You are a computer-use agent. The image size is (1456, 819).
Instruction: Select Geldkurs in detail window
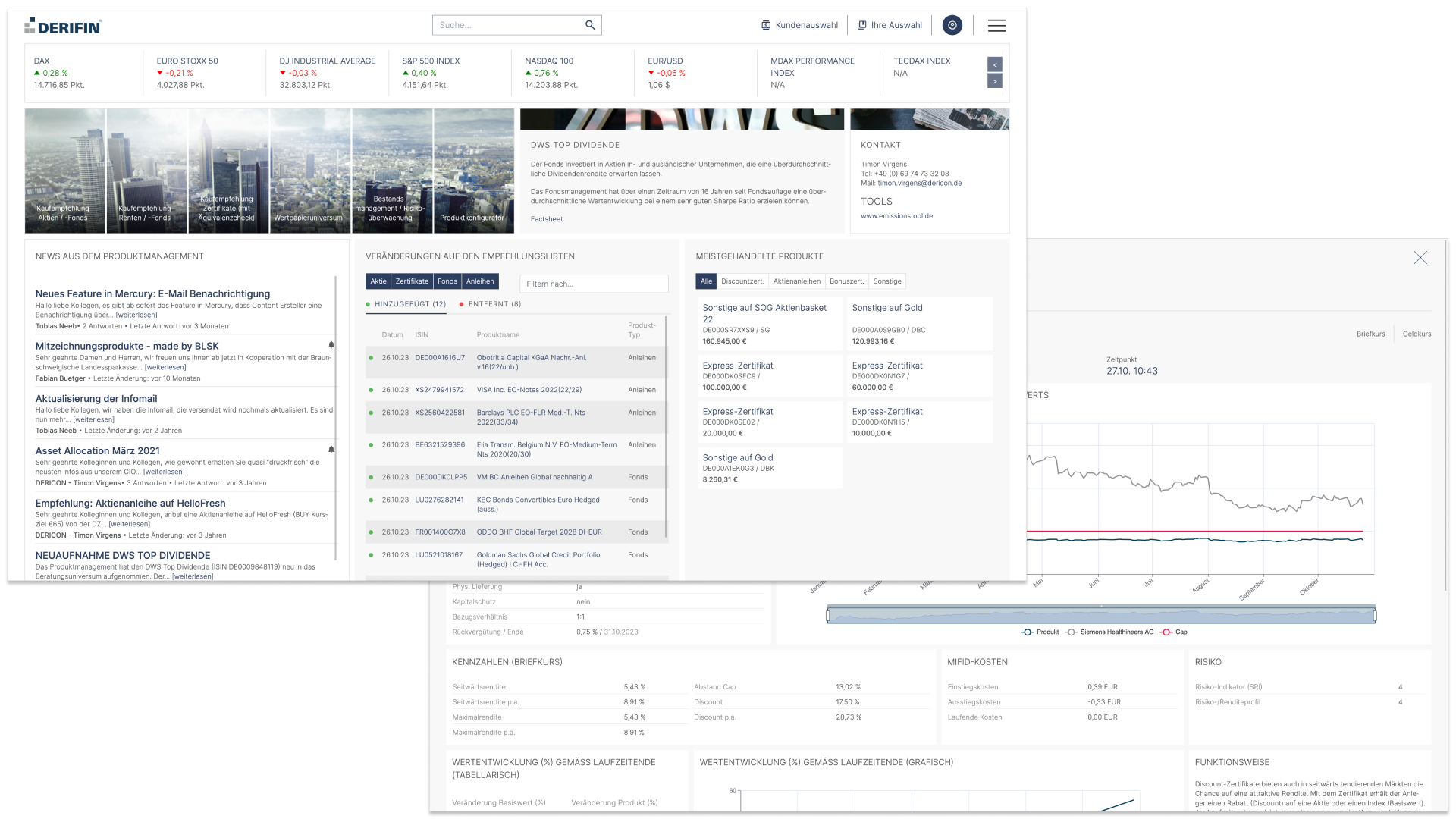[x=1417, y=334]
